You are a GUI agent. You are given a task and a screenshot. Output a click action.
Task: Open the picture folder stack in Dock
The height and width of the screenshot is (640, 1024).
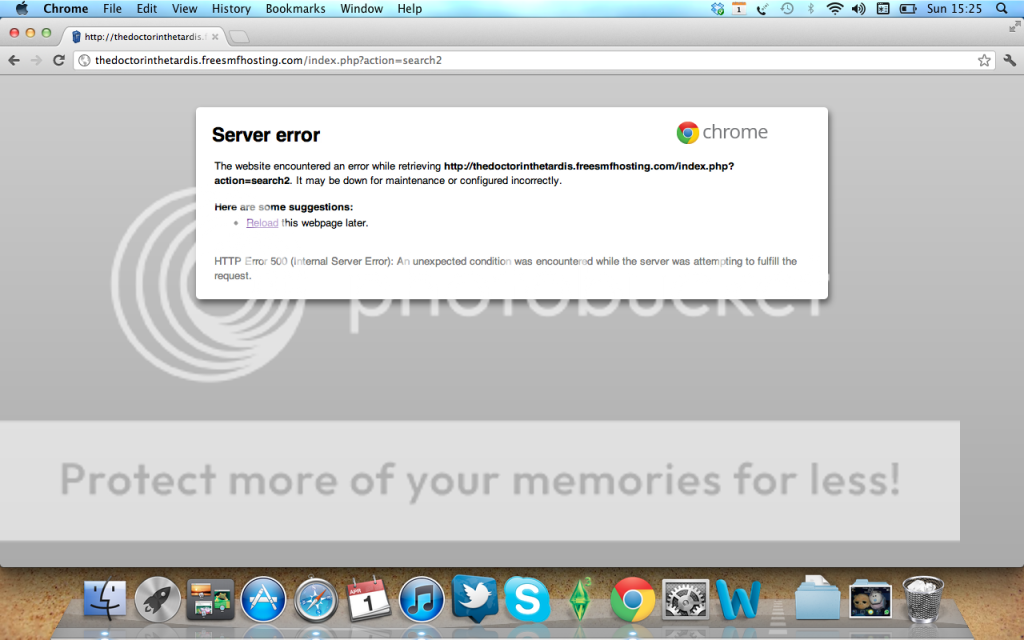(x=870, y=598)
